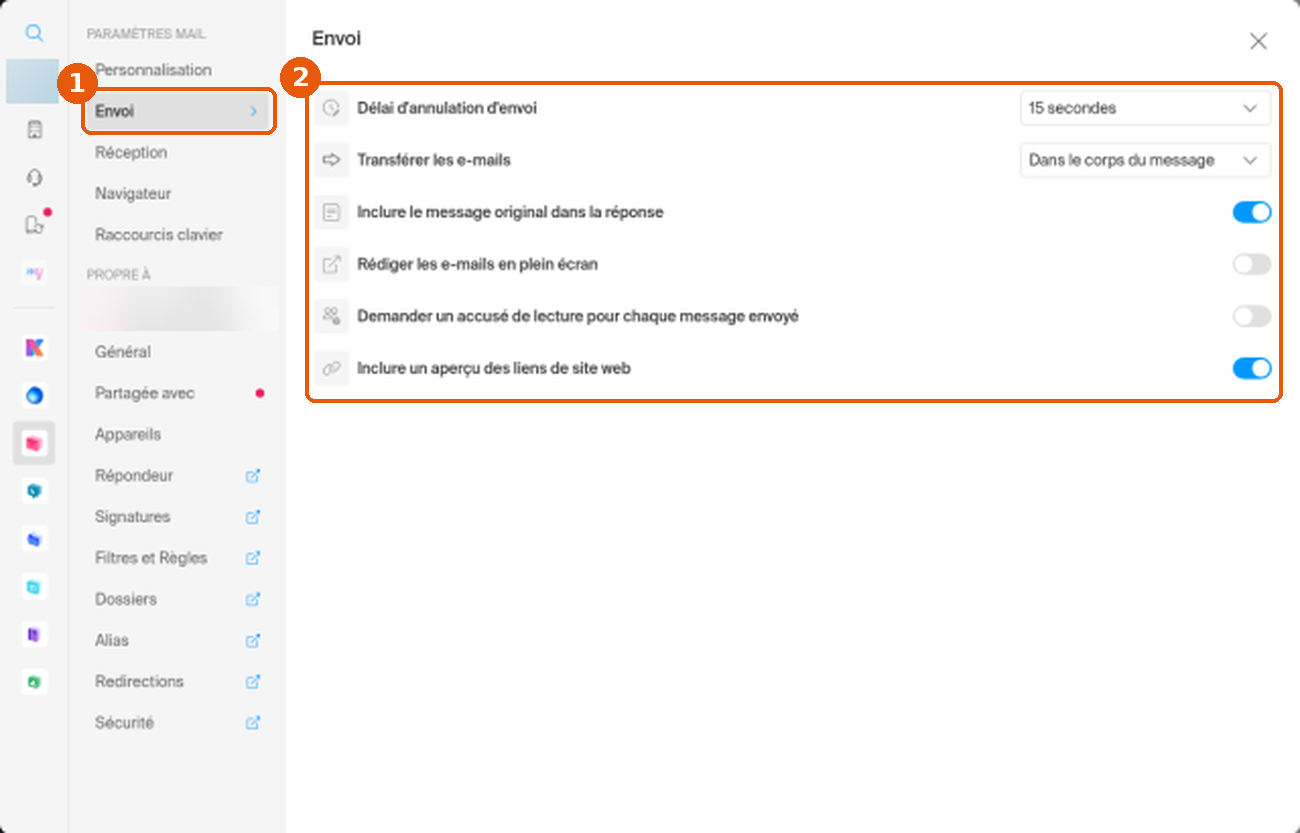
Task: Open Filtres et Règles link
Action: [151, 558]
